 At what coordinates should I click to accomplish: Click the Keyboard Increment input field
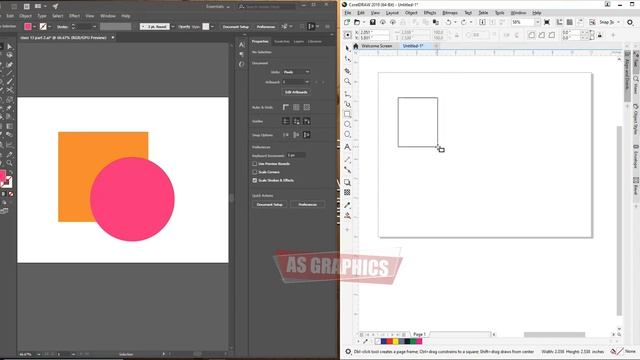pyautogui.click(x=296, y=155)
